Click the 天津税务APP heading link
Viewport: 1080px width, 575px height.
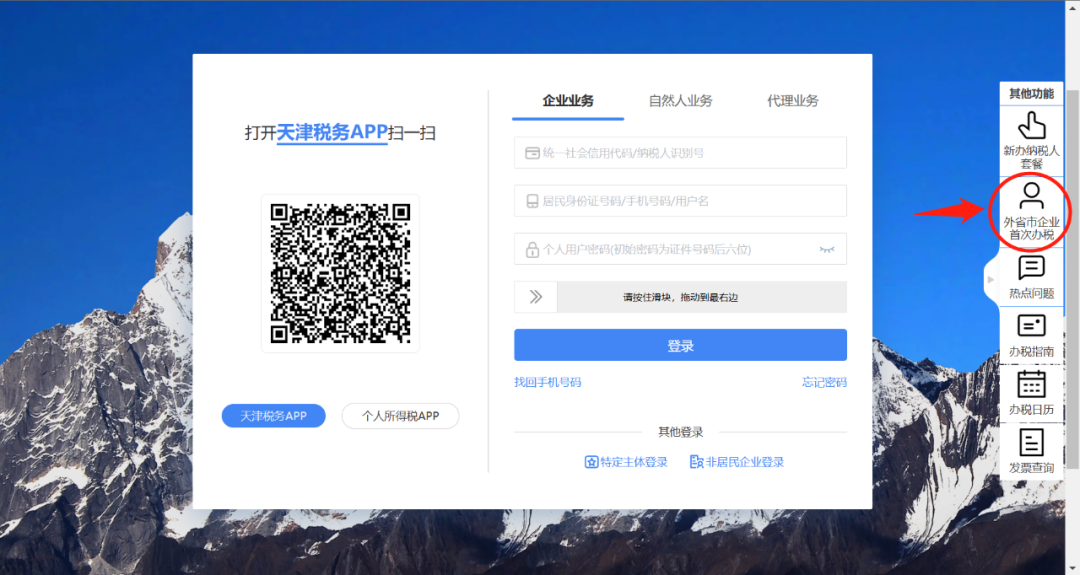coord(332,132)
